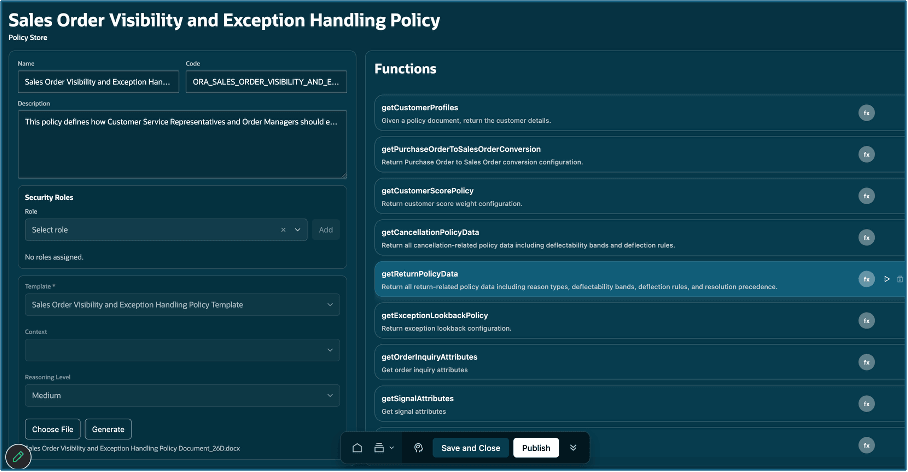Click the Functions heading
The height and width of the screenshot is (472, 908).
click(x=405, y=69)
